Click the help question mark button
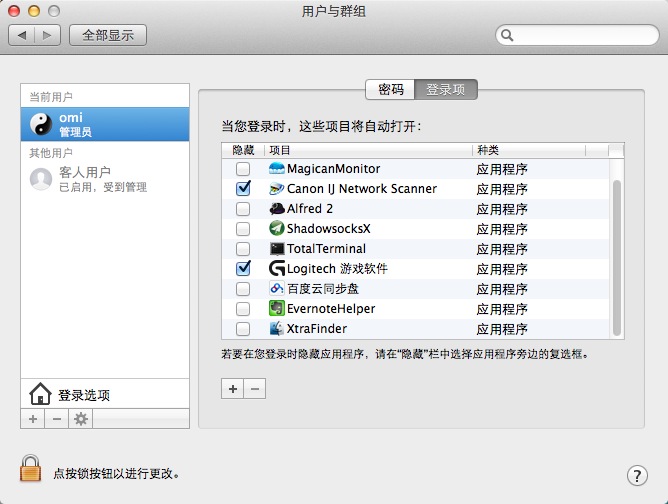This screenshot has height=504, width=668. (637, 475)
